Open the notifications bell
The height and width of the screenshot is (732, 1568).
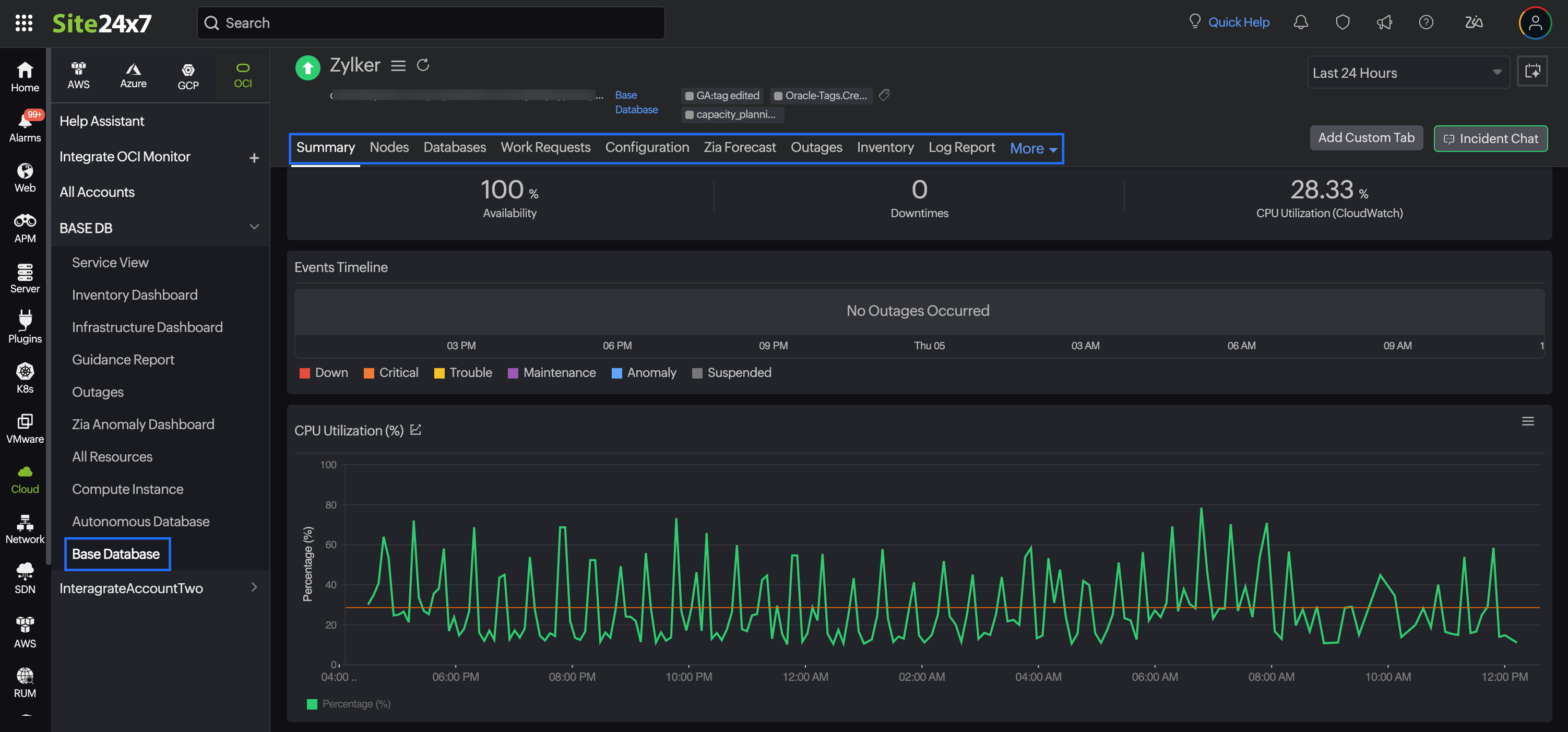tap(1301, 22)
